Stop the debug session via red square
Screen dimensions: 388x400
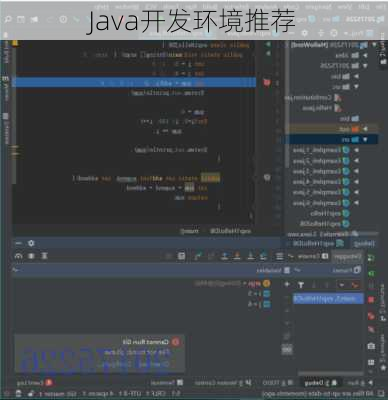[x=371, y=299]
